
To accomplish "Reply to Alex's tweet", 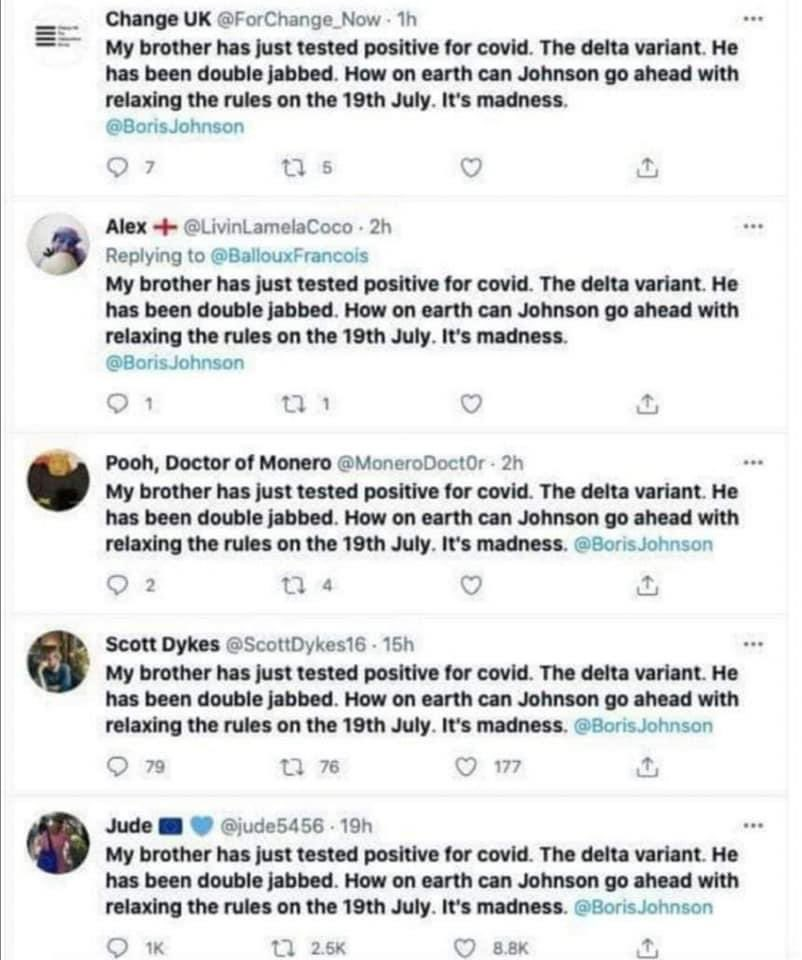I will pos(116,403).
